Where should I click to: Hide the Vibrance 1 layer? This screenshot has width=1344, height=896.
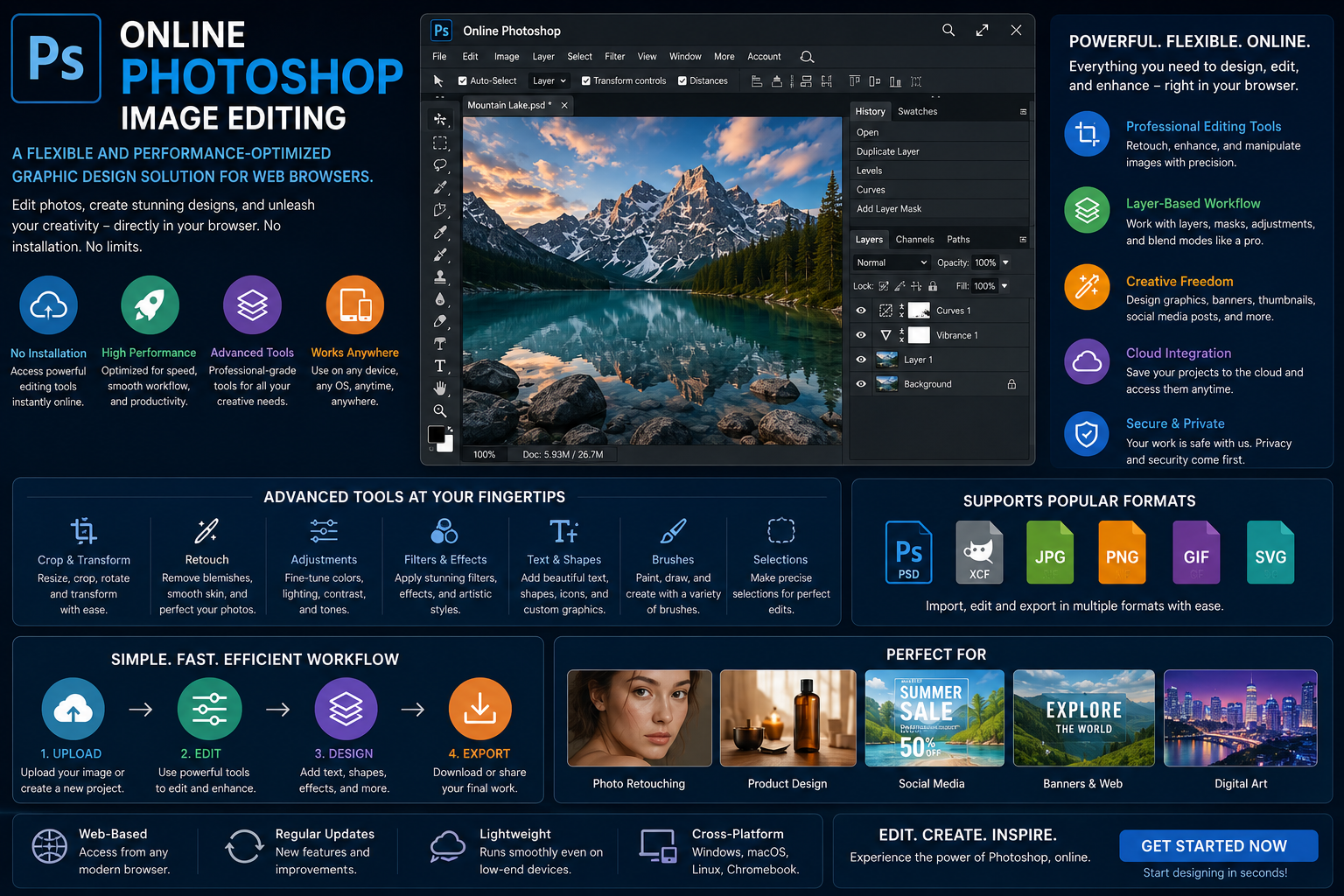click(x=861, y=335)
